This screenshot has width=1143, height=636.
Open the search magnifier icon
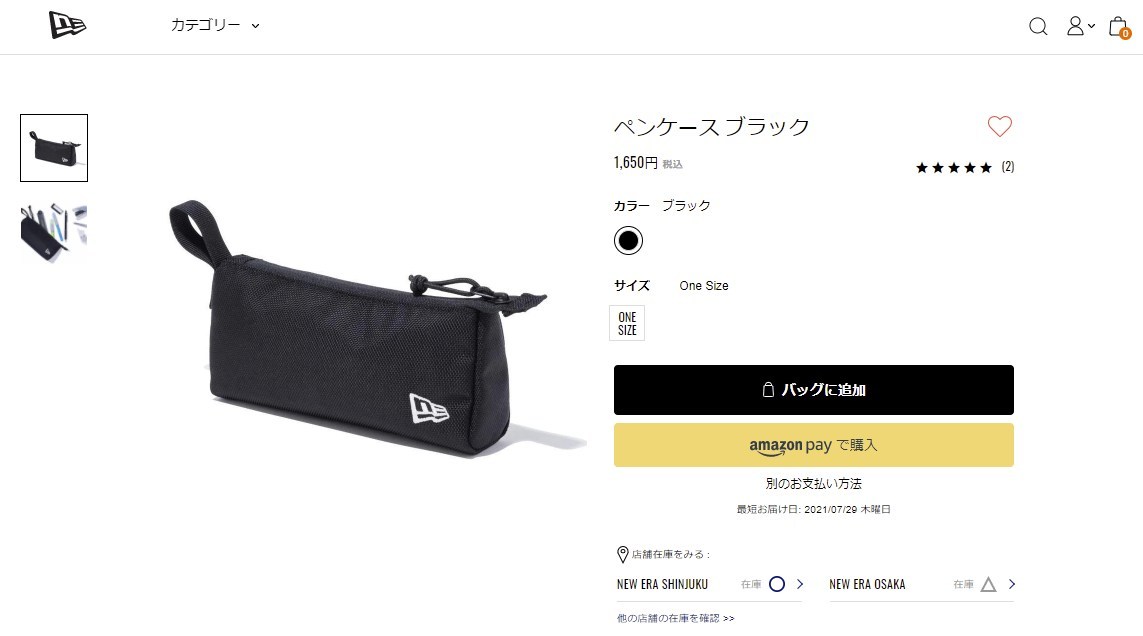tap(1038, 27)
